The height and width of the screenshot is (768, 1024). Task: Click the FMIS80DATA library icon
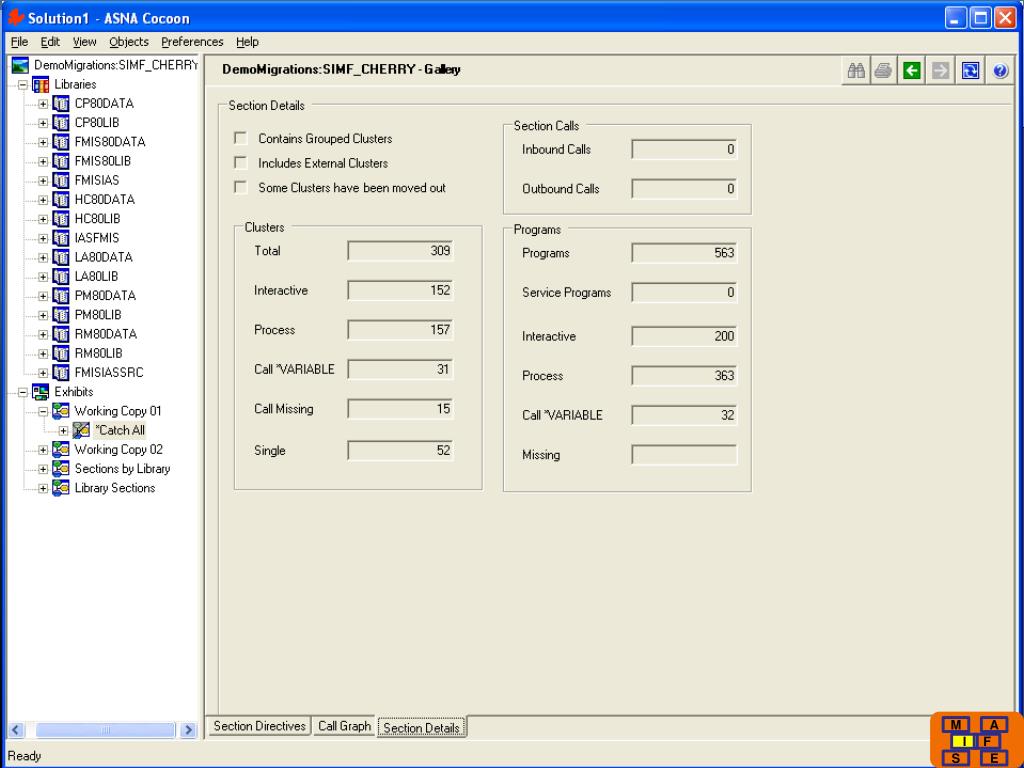pyautogui.click(x=61, y=142)
